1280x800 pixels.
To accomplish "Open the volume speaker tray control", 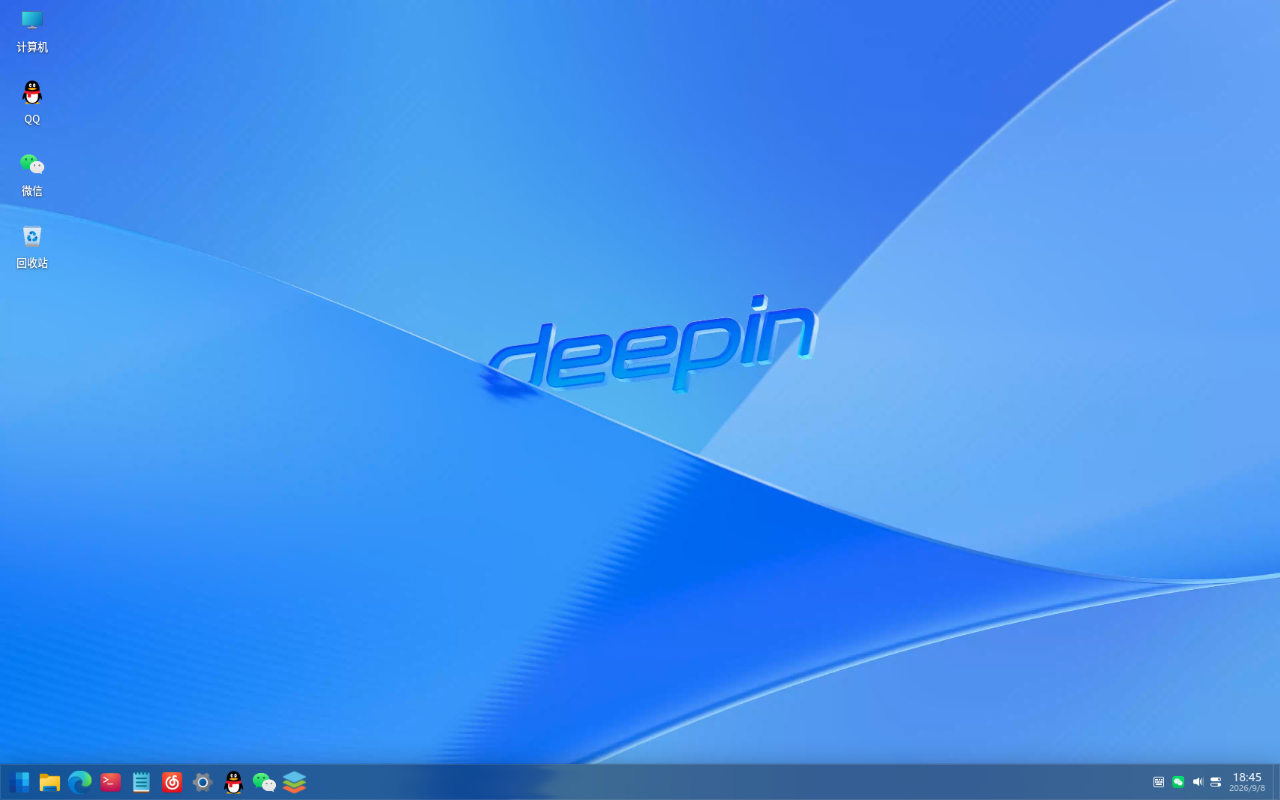I will point(1197,782).
